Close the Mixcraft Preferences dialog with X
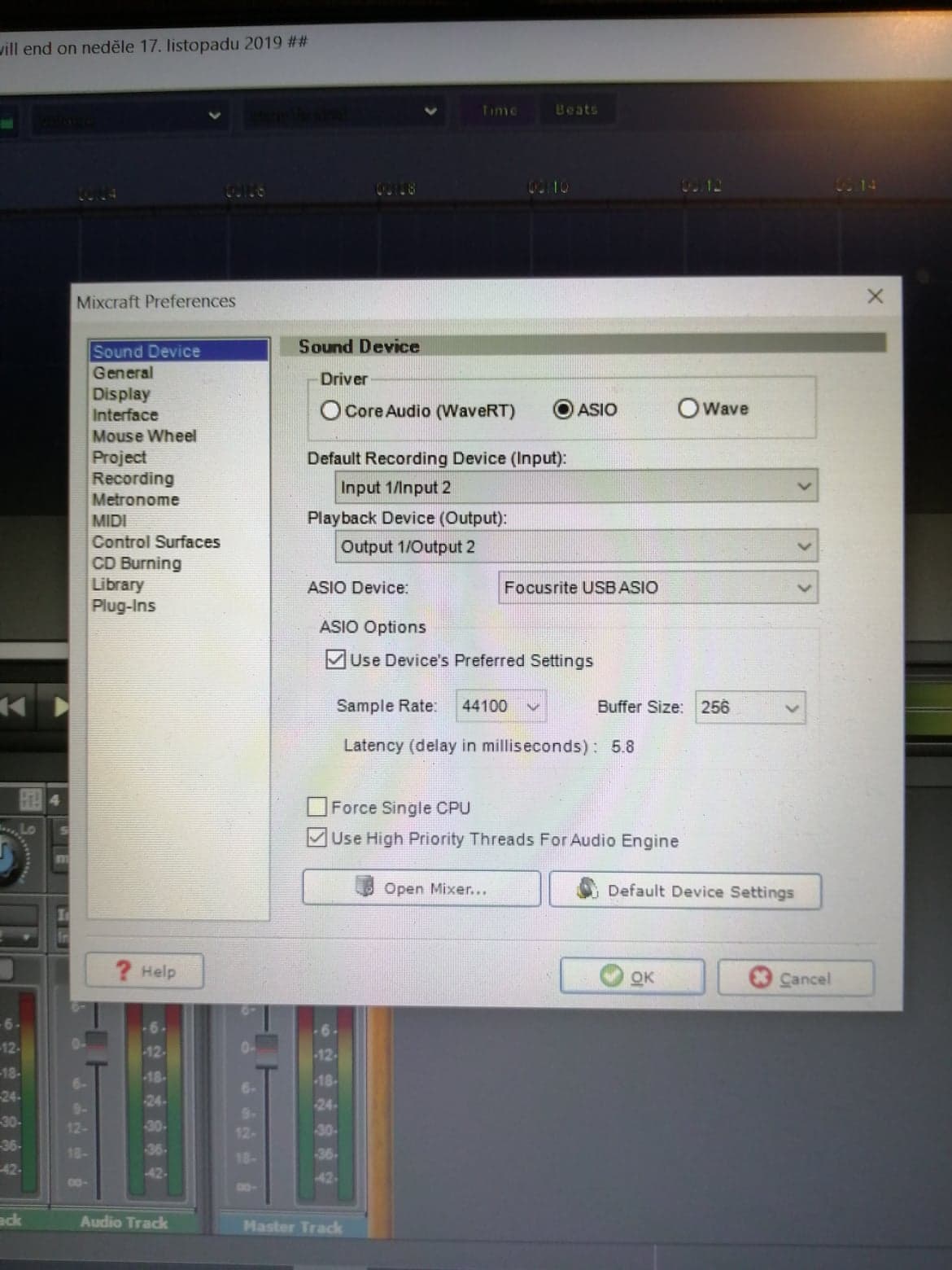This screenshot has width=952, height=1270. 875,296
